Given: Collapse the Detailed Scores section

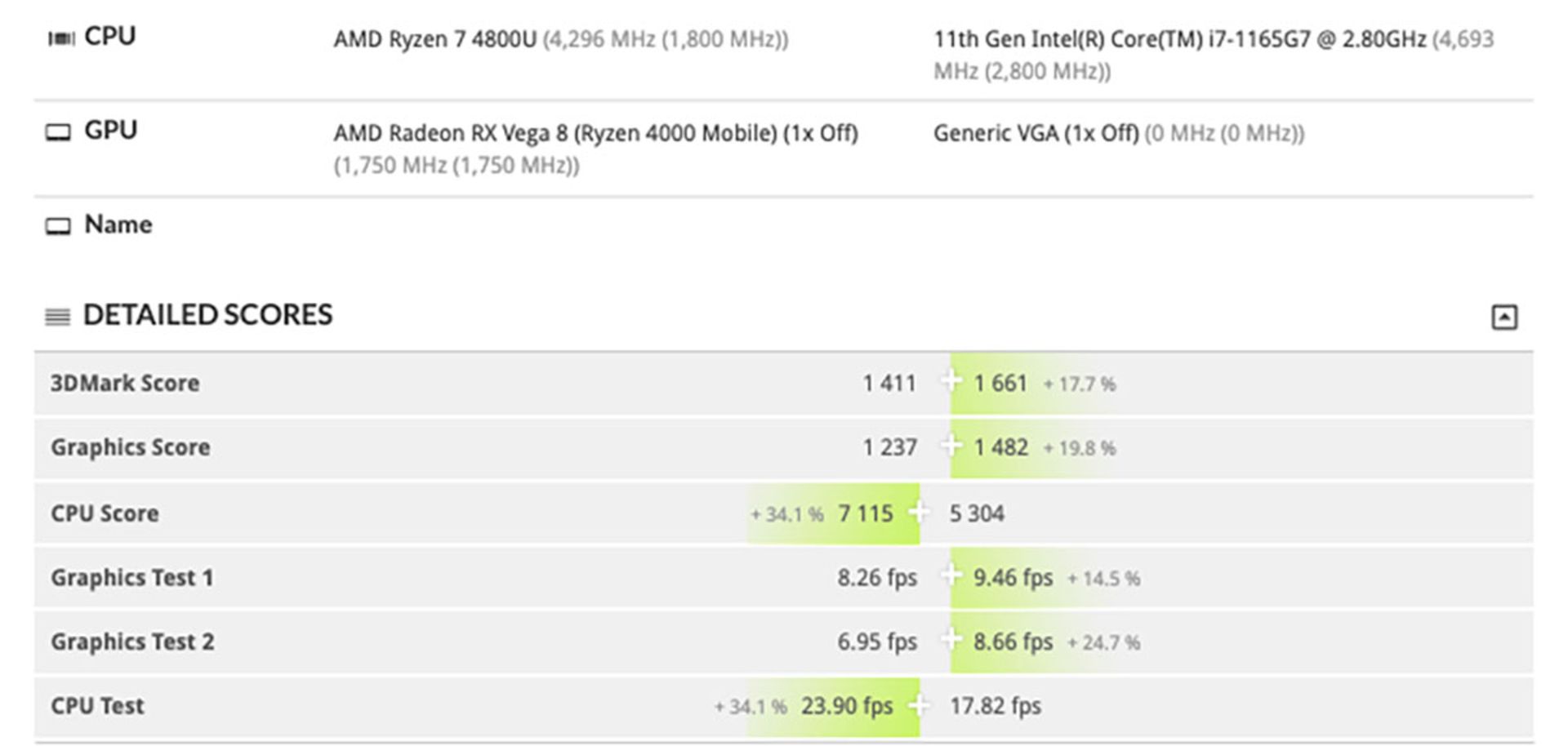Looking at the screenshot, I should [1503, 317].
